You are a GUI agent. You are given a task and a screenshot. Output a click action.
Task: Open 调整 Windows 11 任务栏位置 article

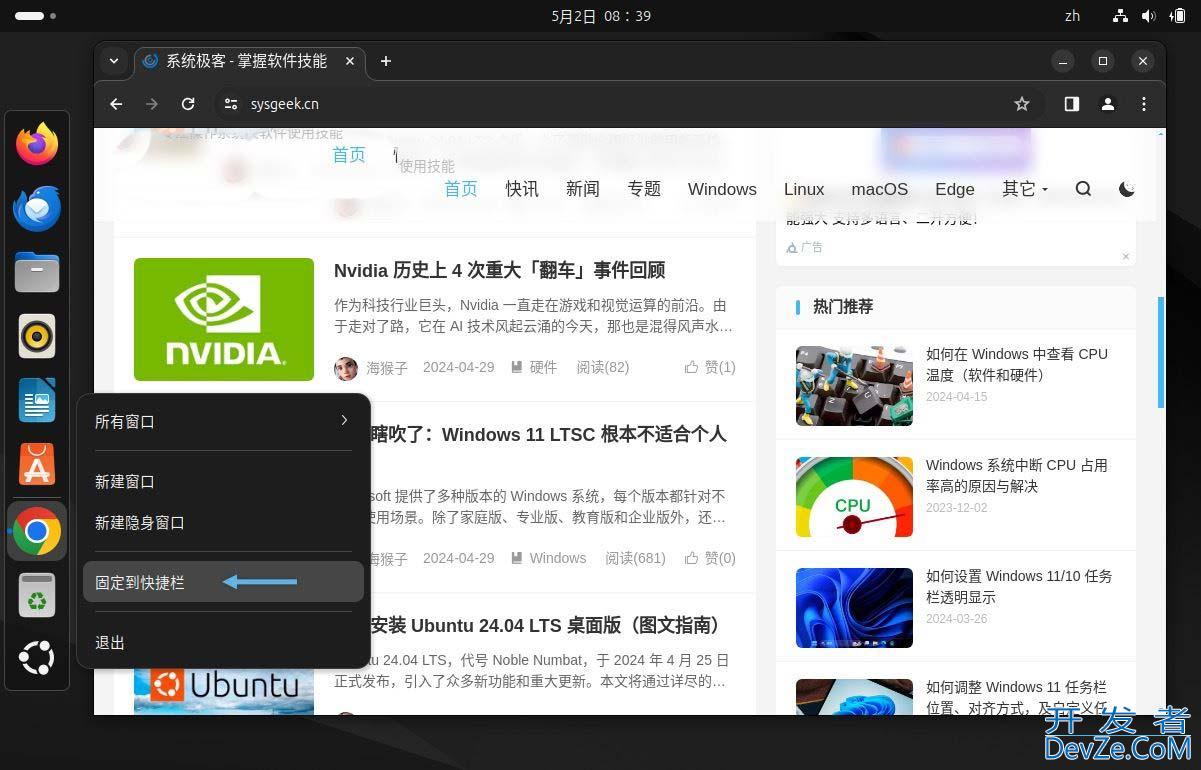point(1018,697)
